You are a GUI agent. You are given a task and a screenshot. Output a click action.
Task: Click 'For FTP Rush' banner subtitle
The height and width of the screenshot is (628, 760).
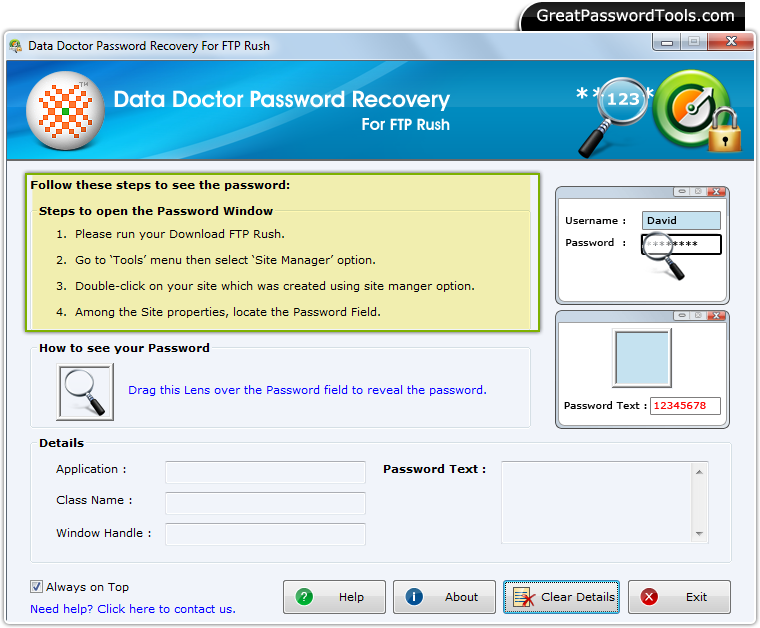(x=406, y=125)
